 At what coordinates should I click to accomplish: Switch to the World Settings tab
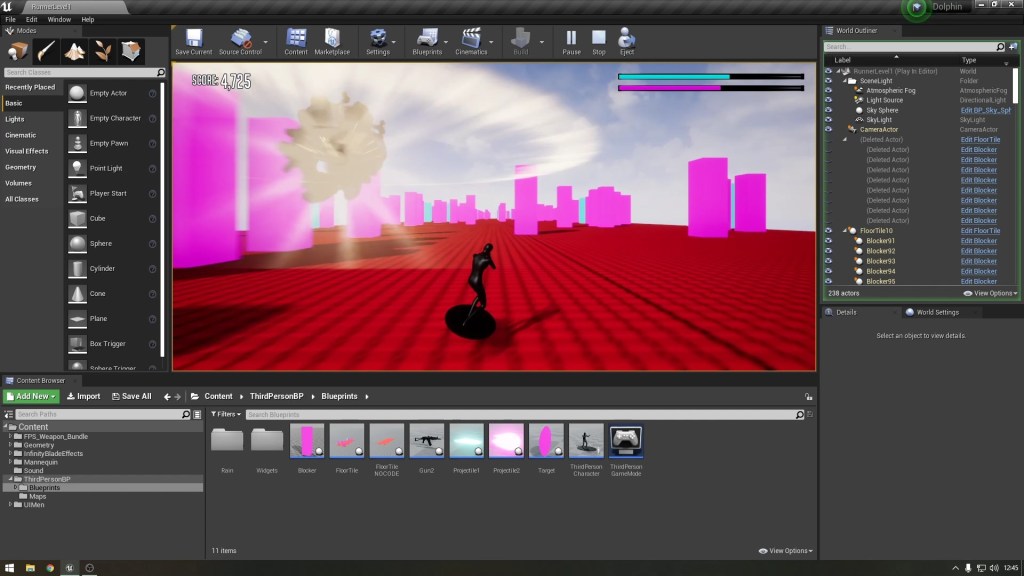pos(937,312)
